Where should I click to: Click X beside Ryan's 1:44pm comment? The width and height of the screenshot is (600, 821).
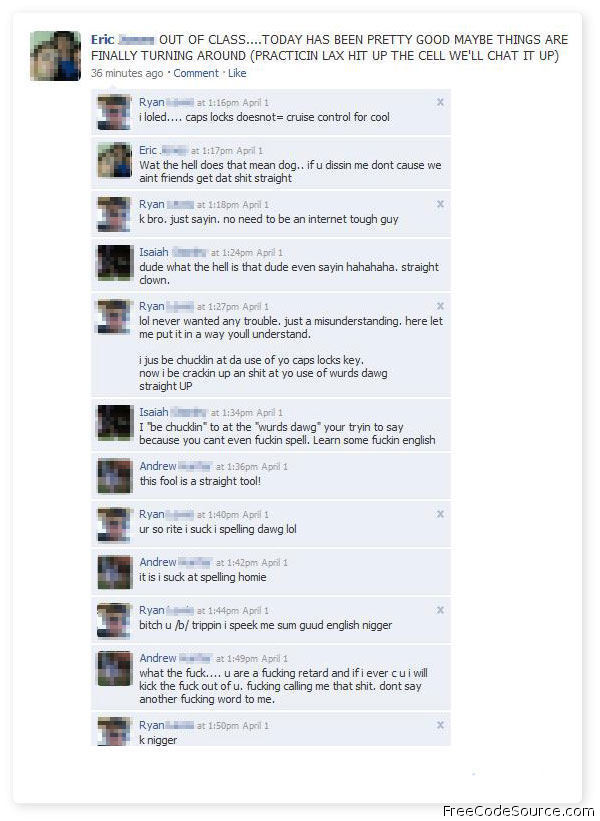[440, 610]
